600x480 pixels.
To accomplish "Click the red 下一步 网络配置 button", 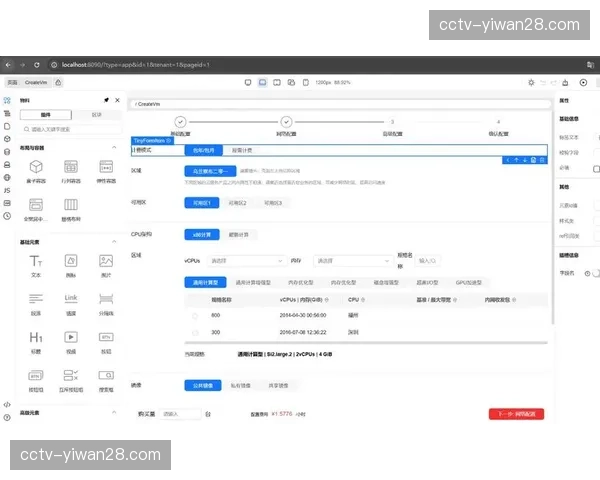I will (516, 414).
